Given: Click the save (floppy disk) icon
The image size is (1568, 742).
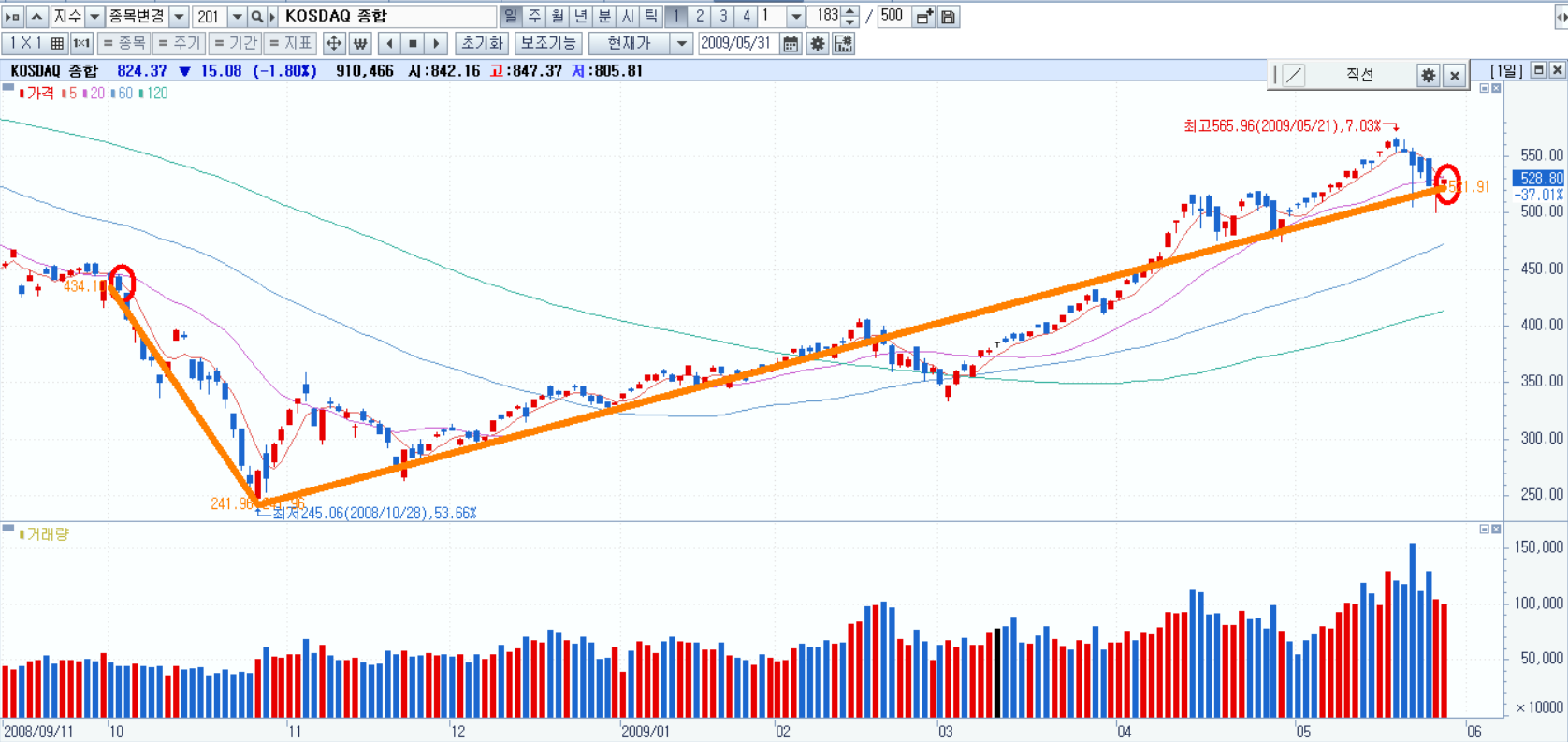Looking at the screenshot, I should pyautogui.click(x=948, y=17).
